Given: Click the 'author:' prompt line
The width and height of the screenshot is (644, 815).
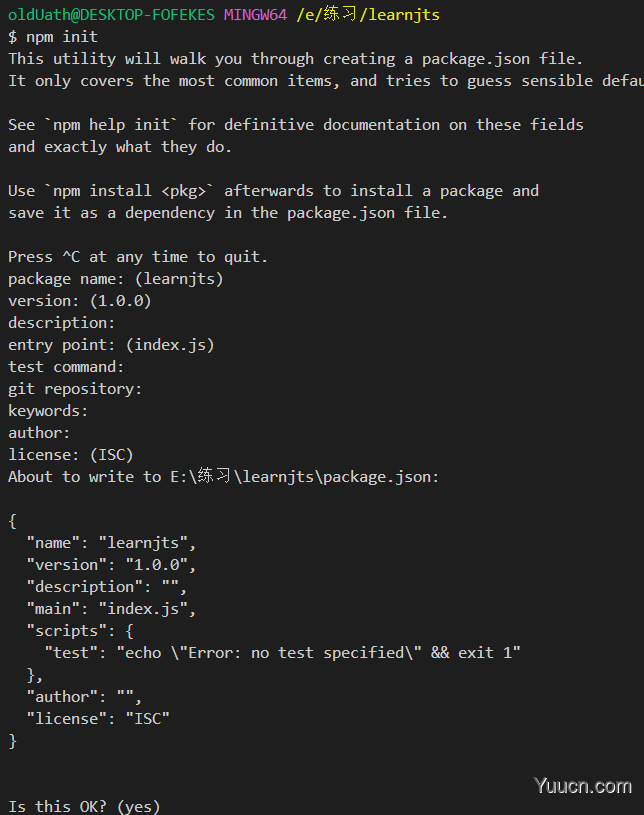Looking at the screenshot, I should click(x=39, y=432).
